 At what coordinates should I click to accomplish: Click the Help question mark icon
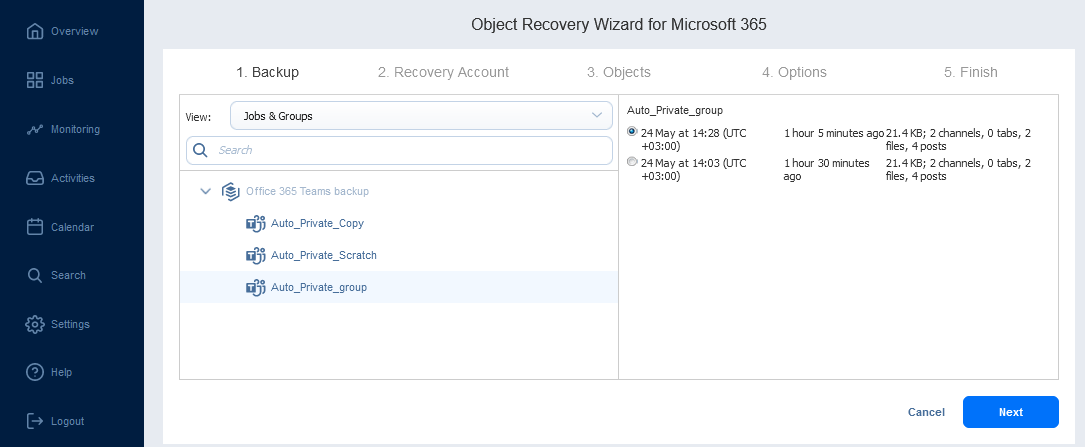click(x=35, y=372)
